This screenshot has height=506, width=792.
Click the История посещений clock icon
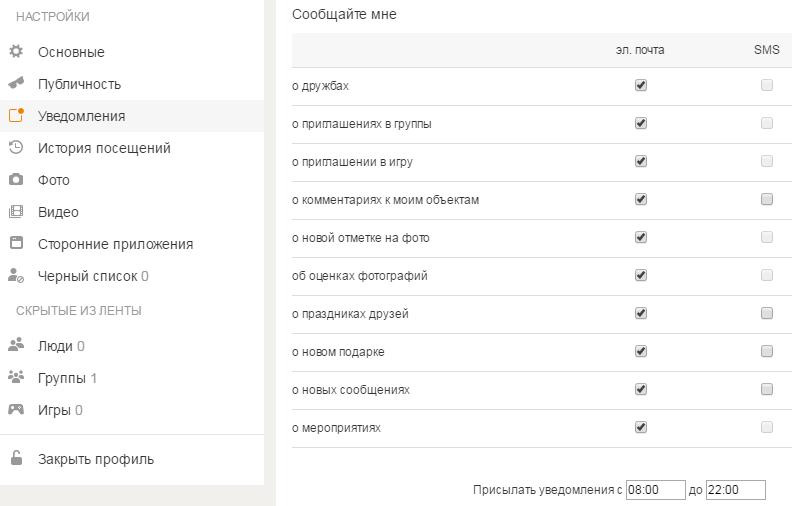pyautogui.click(x=16, y=147)
